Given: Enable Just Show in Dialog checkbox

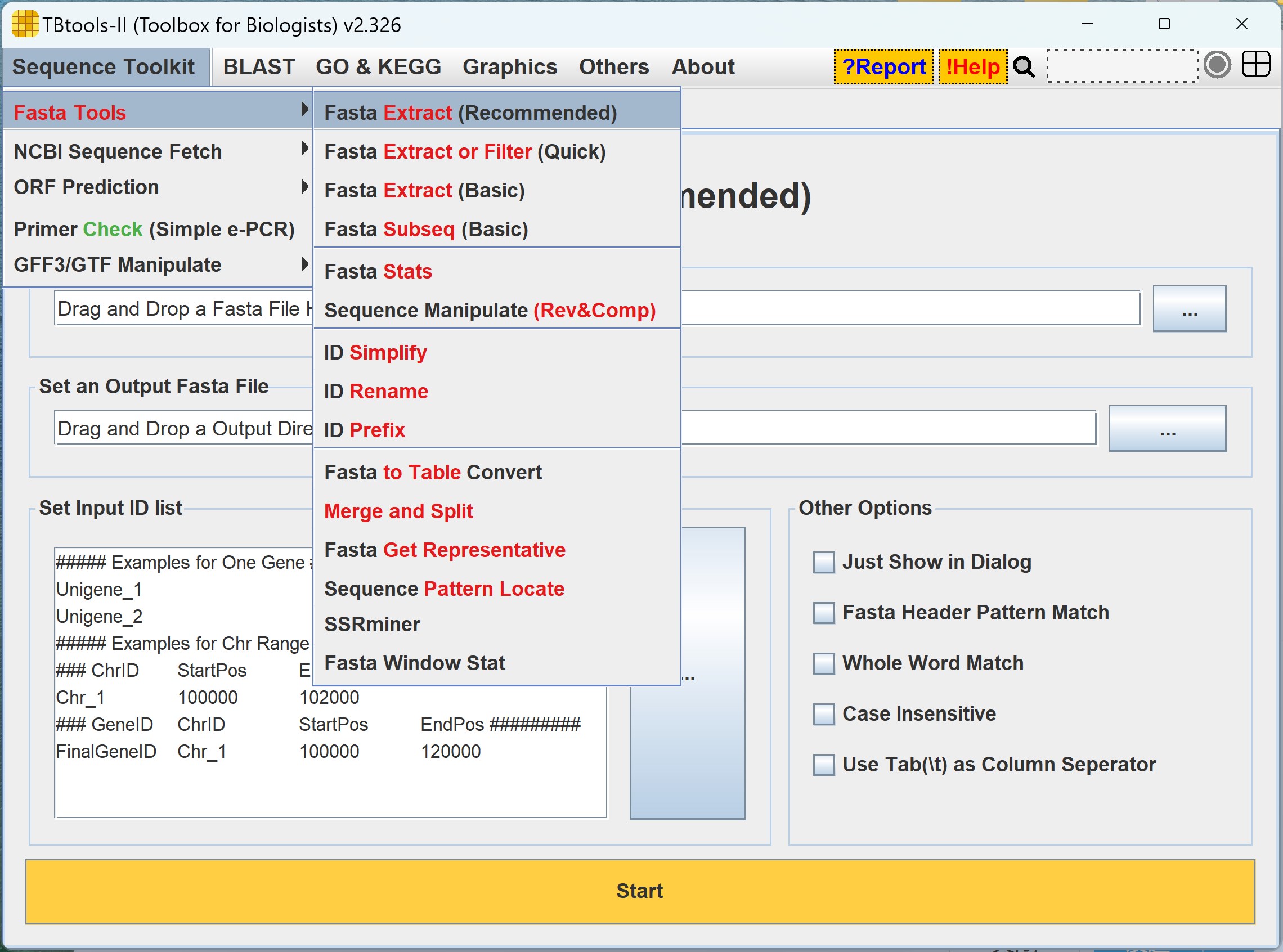Looking at the screenshot, I should 823,562.
